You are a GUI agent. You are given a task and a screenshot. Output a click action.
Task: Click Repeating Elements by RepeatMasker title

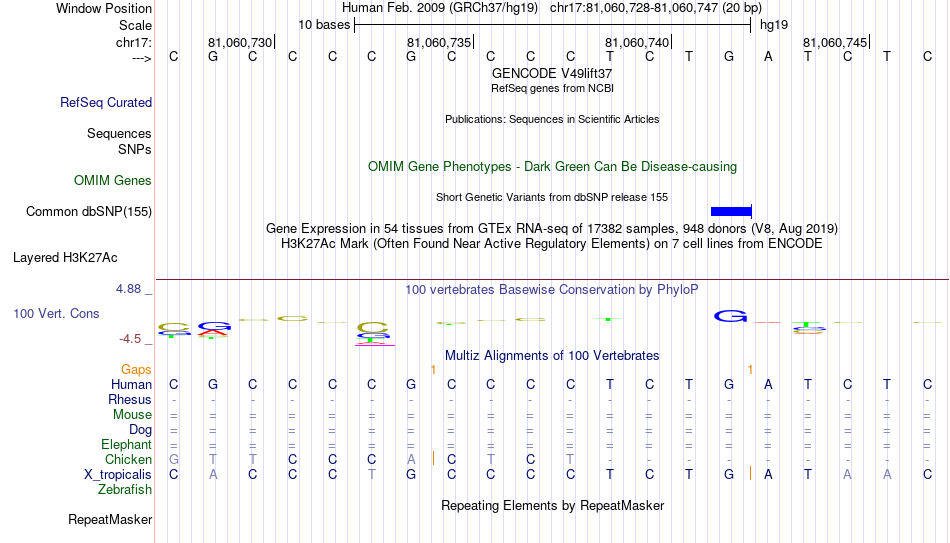tap(553, 505)
